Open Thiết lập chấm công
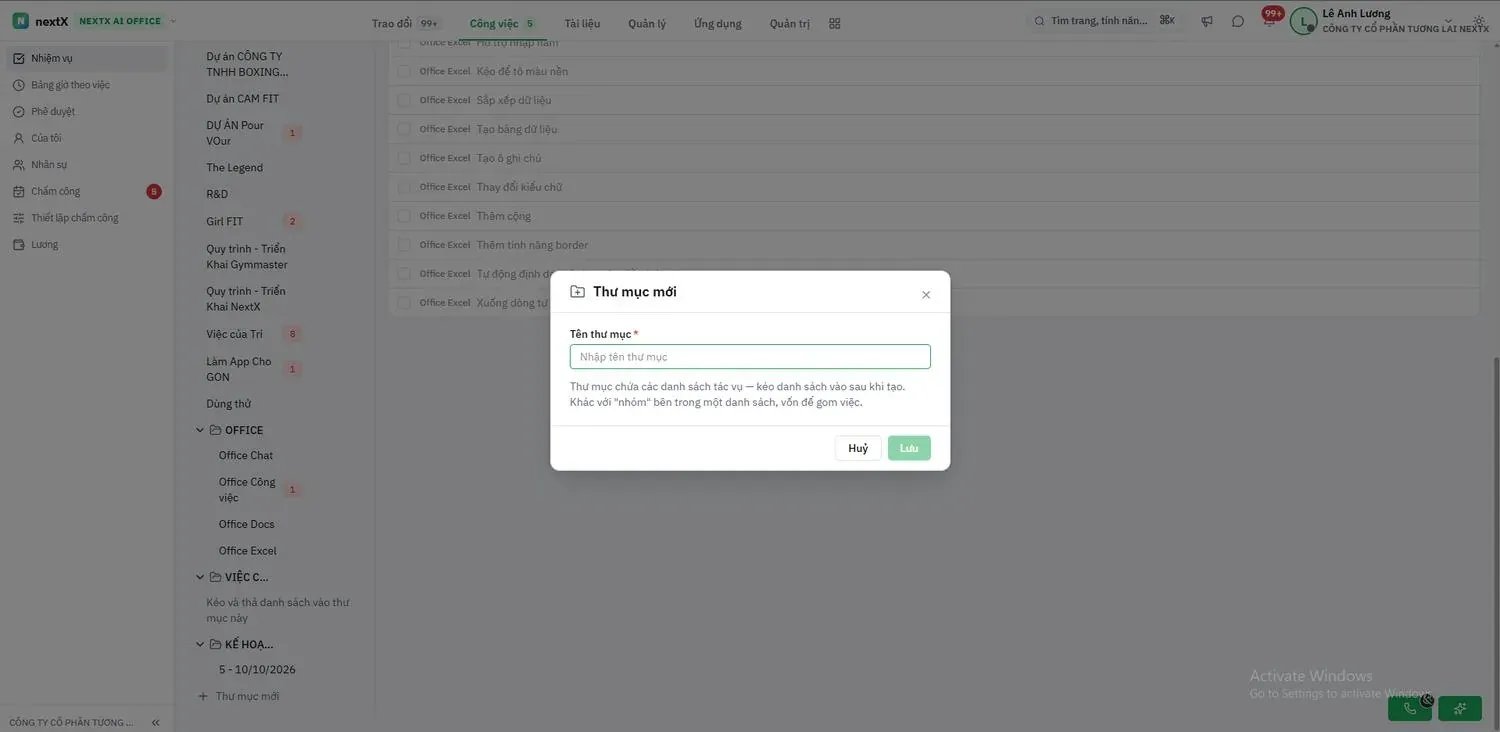This screenshot has height=732, width=1500. [x=87, y=218]
